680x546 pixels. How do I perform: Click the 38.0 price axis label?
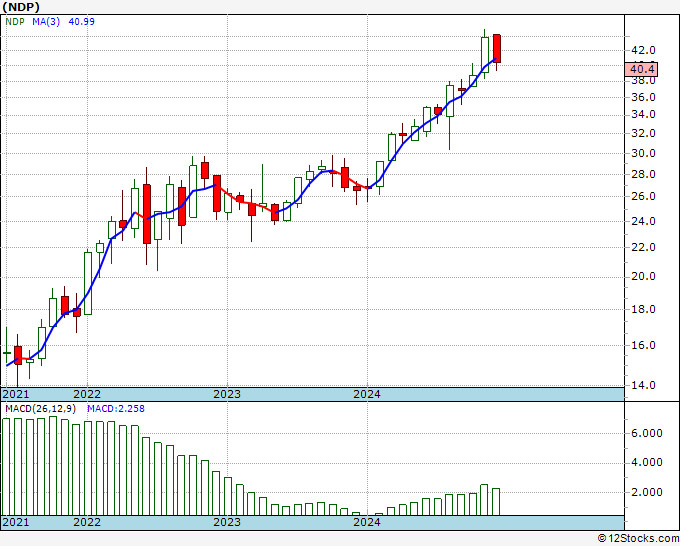[643, 81]
